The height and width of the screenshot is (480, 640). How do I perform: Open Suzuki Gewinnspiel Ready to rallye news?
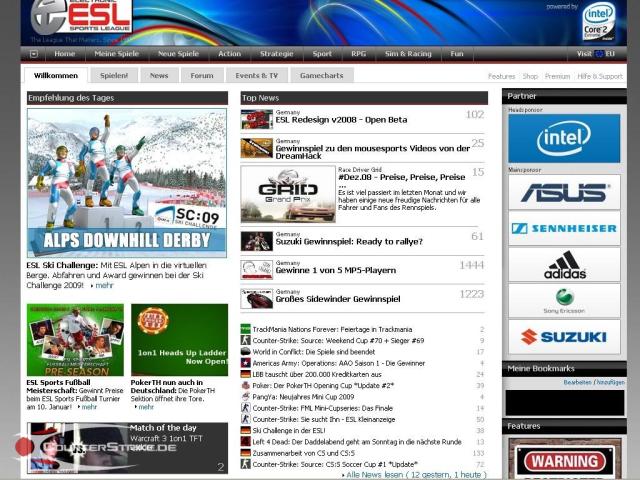pos(349,242)
